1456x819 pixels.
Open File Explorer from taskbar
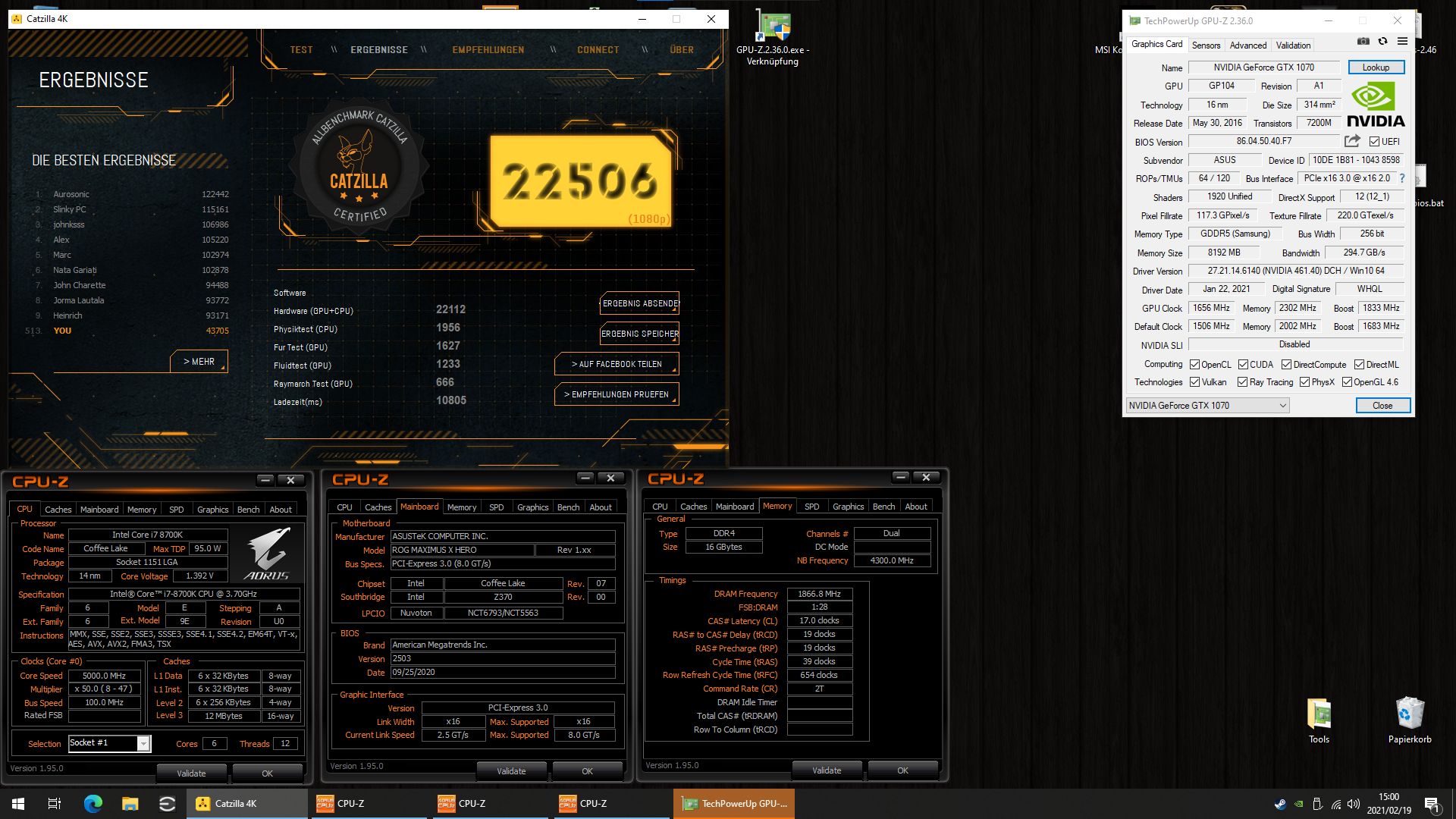click(130, 804)
